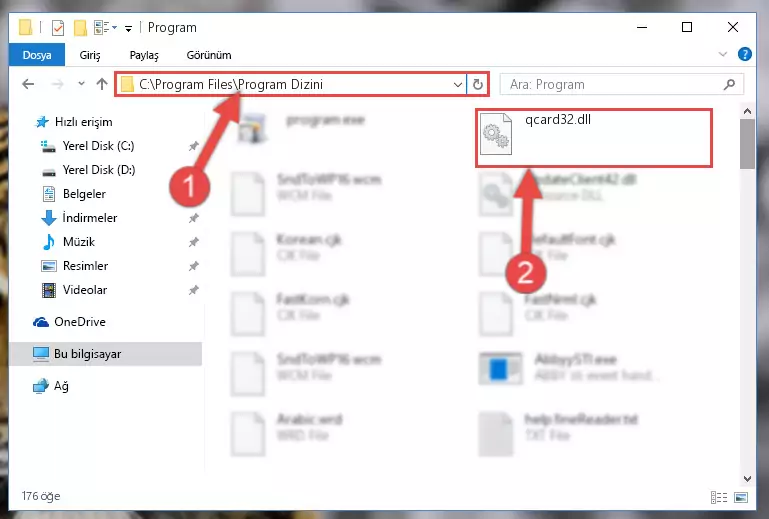The image size is (769, 519).
Task: Go back with the back arrow
Action: (x=28, y=84)
